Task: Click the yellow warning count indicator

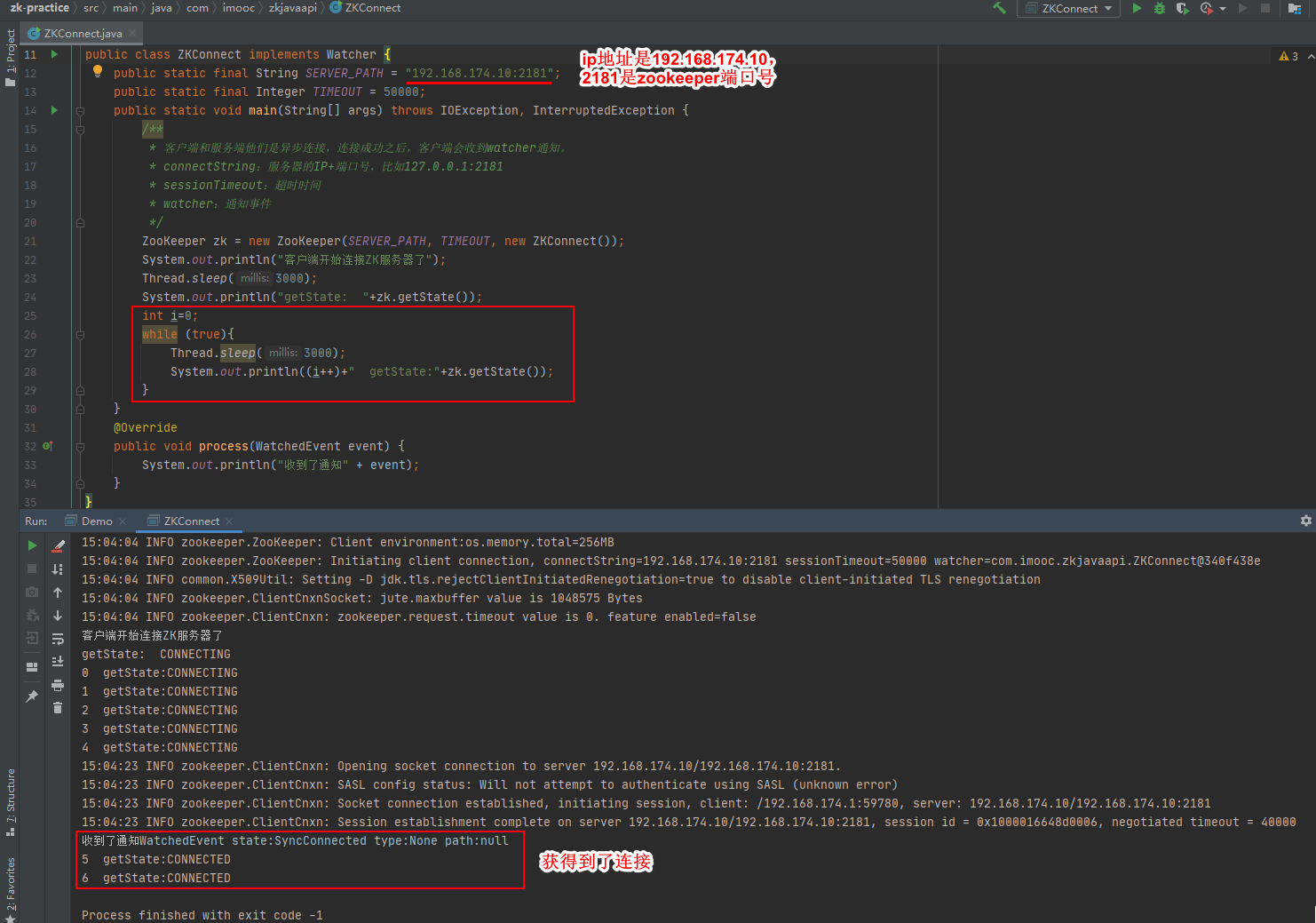Action: pyautogui.click(x=1288, y=56)
